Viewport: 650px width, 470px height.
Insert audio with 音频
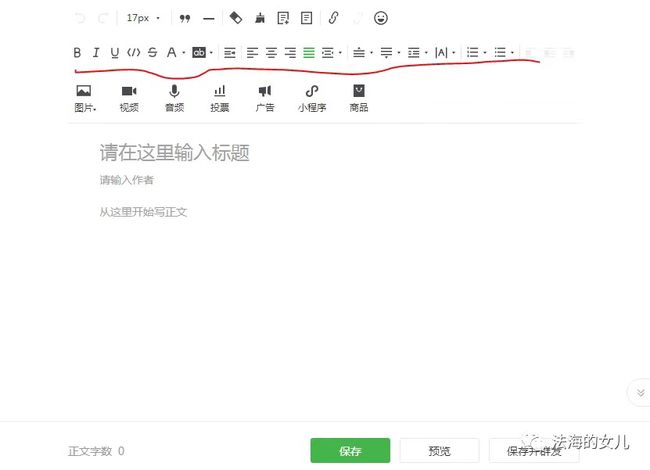point(174,99)
